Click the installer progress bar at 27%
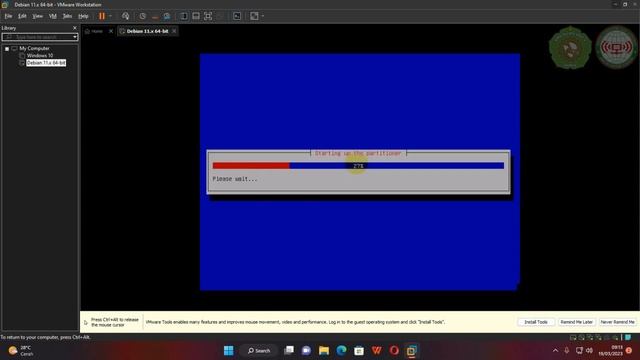Viewport: 640px width, 360px height. (x=358, y=166)
